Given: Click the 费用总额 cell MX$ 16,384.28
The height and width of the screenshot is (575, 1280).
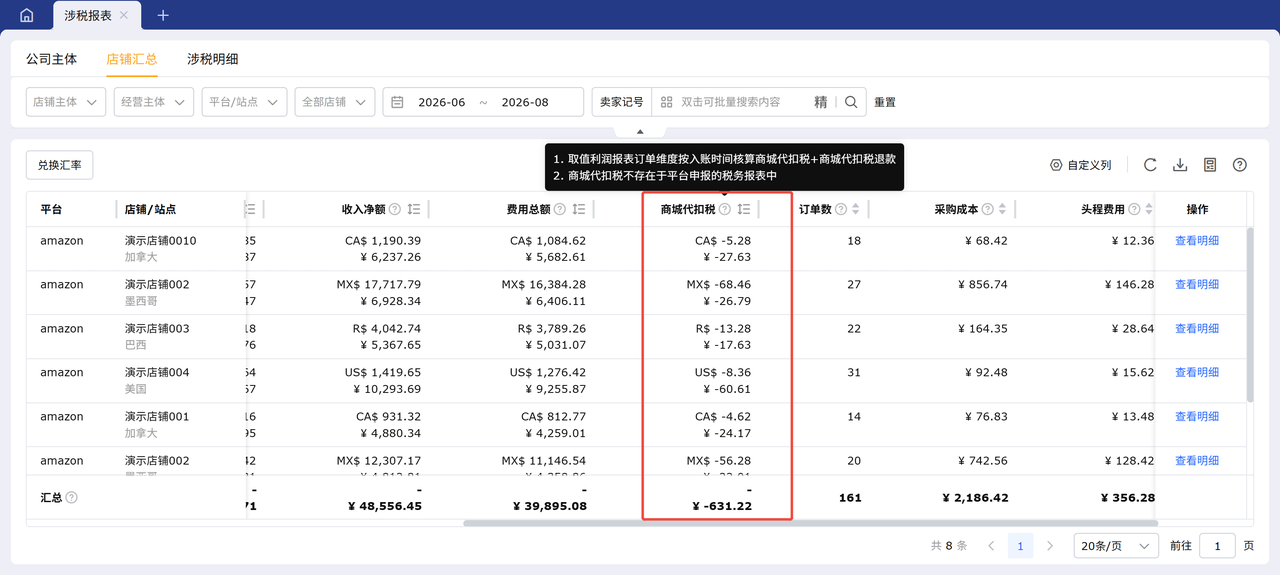Looking at the screenshot, I should (x=544, y=285).
